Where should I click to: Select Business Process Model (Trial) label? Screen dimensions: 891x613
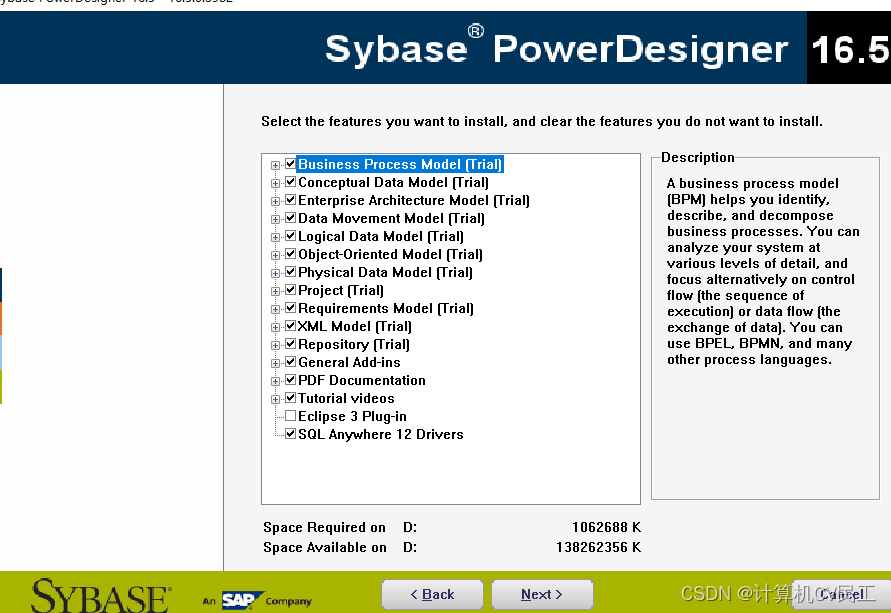click(401, 164)
